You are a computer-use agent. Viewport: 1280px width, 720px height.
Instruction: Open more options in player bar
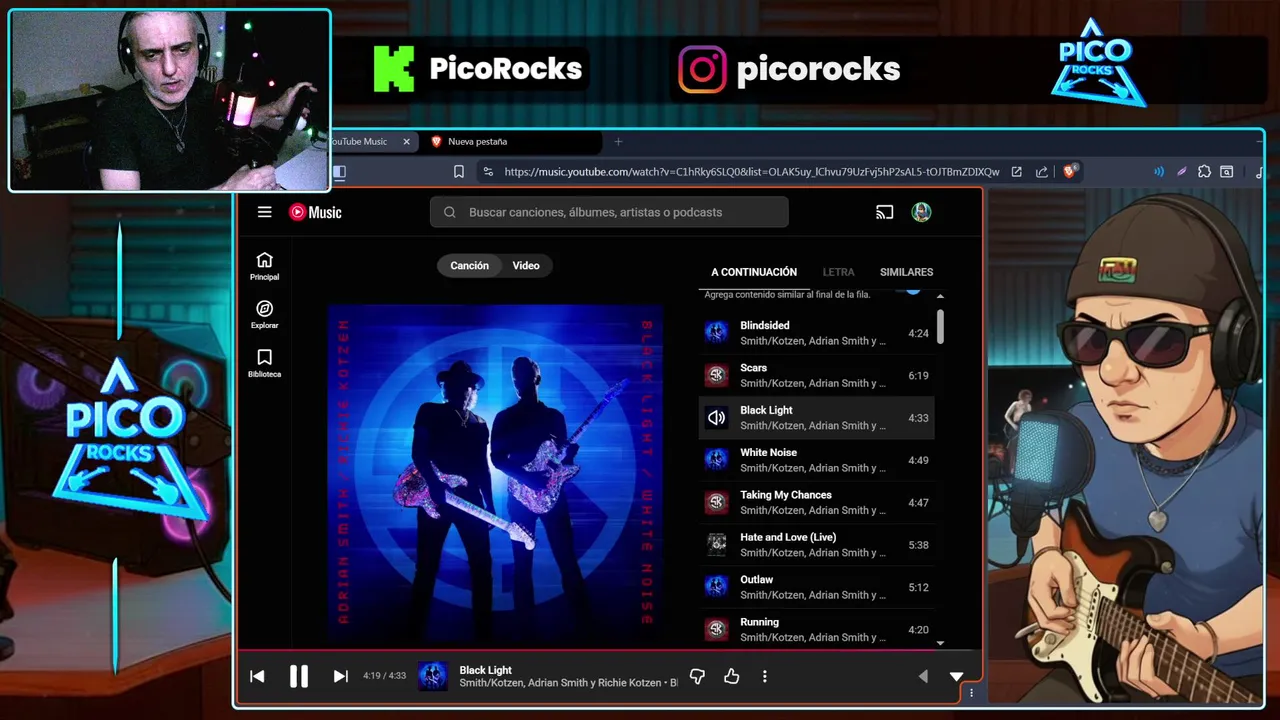[x=764, y=676]
